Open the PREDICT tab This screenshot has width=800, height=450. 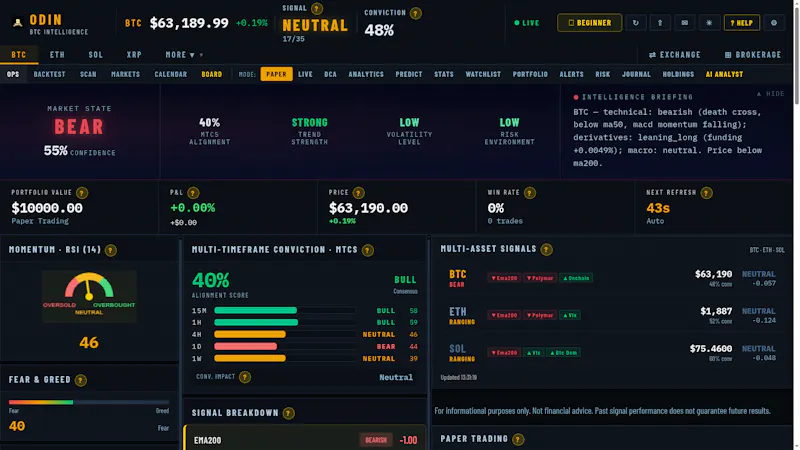tap(409, 74)
